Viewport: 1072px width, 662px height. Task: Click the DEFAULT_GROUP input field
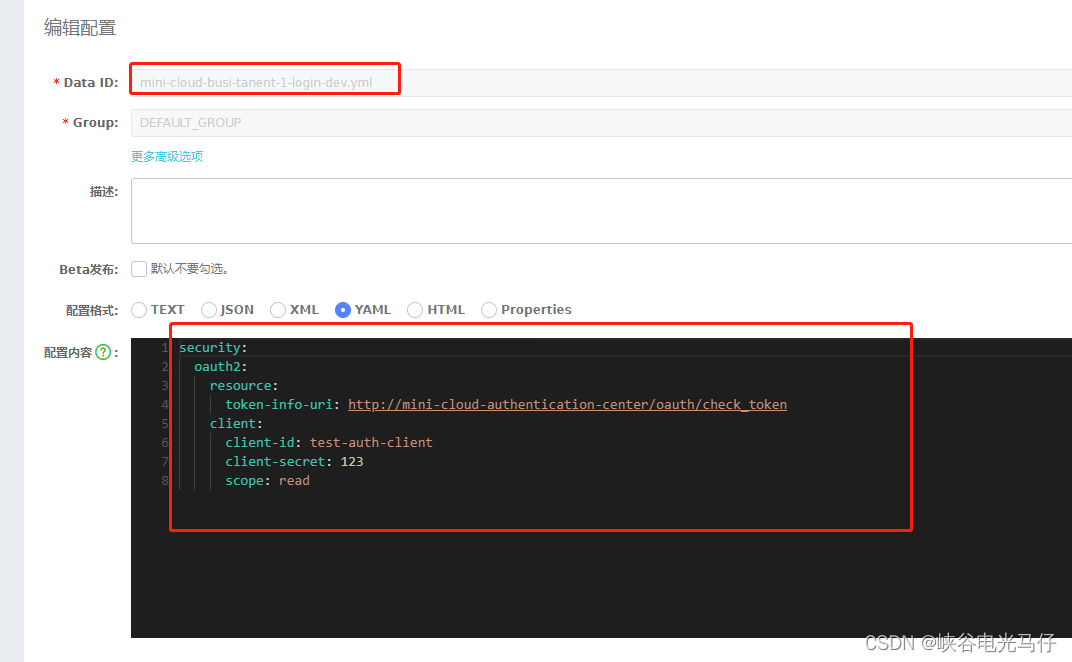602,123
